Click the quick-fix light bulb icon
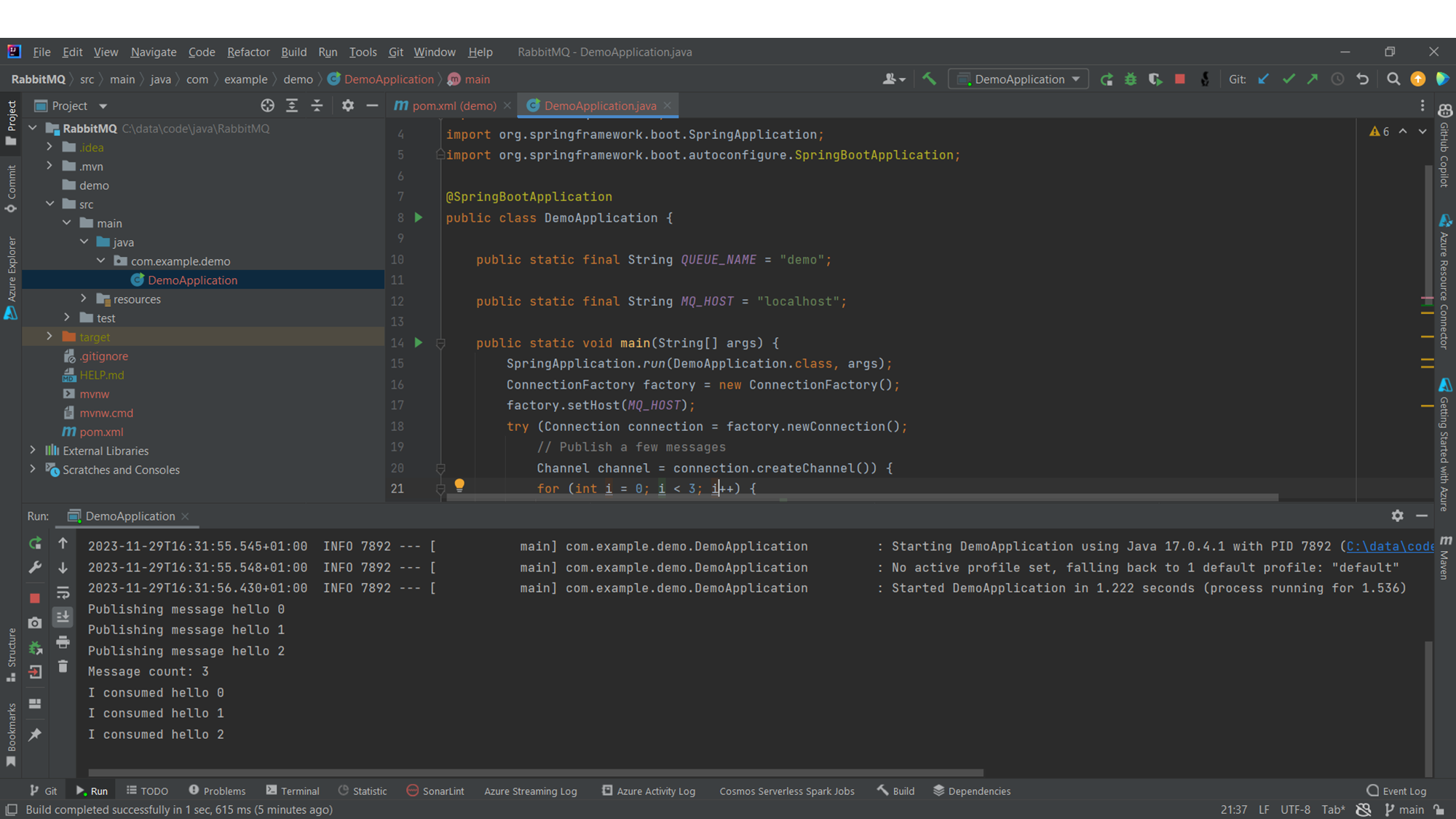 point(459,486)
